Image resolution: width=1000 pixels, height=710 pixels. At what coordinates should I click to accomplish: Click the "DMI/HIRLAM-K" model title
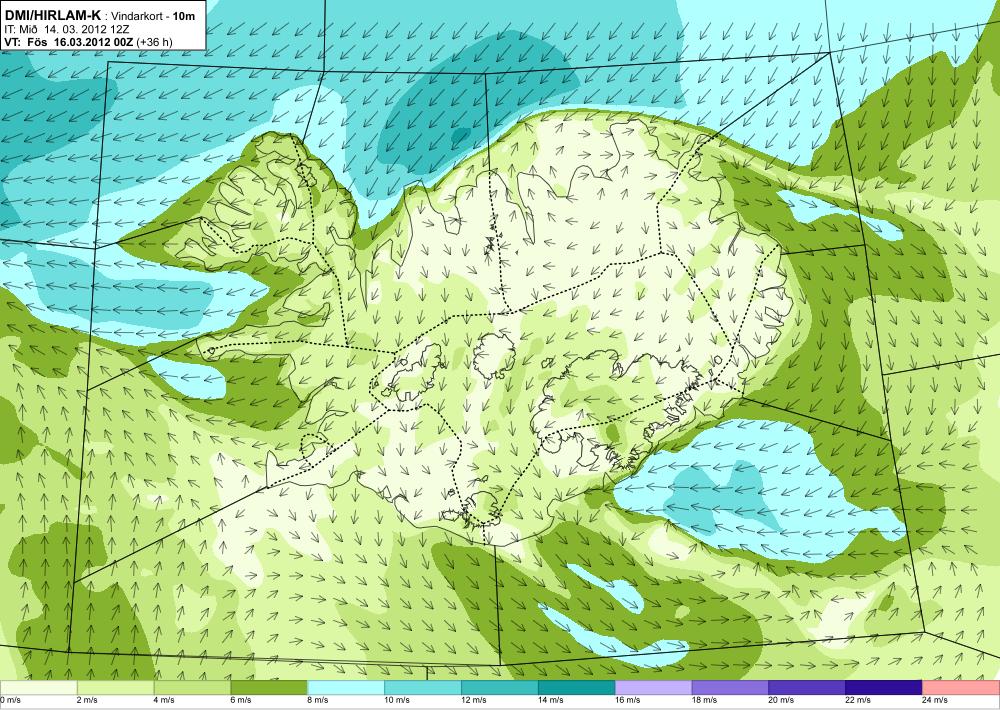(52, 15)
